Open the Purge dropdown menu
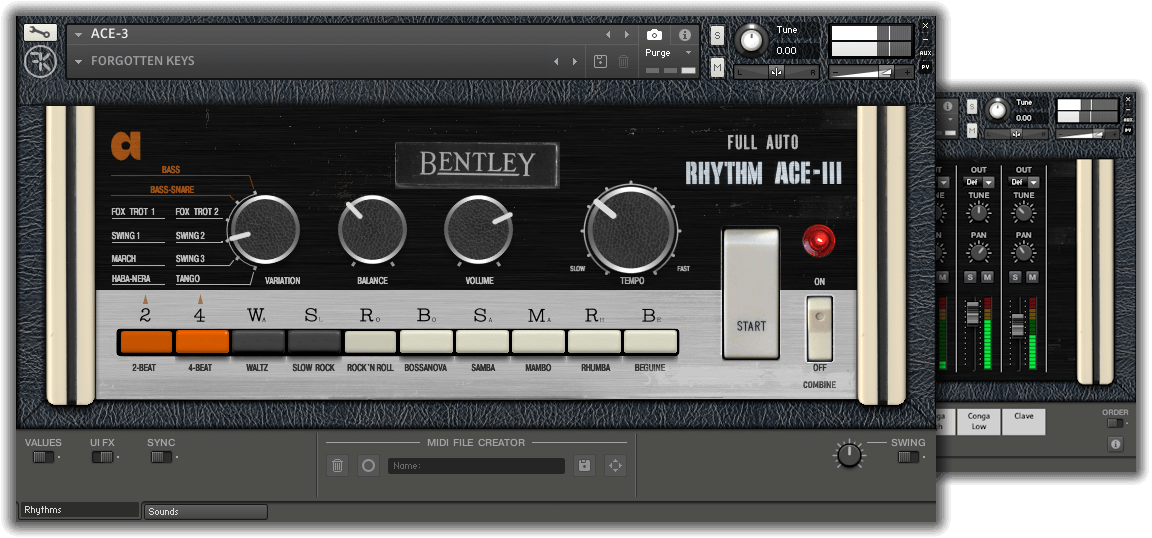Image resolution: width=1152 pixels, height=538 pixels. pos(669,53)
